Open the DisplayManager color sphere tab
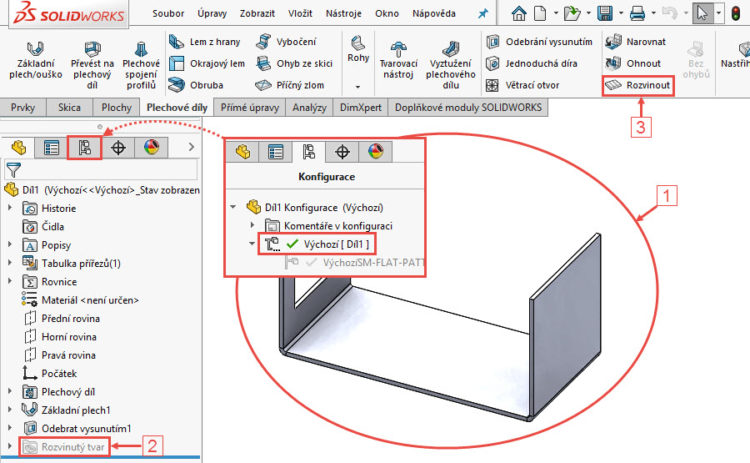Image resolution: width=750 pixels, height=463 pixels. click(x=151, y=148)
